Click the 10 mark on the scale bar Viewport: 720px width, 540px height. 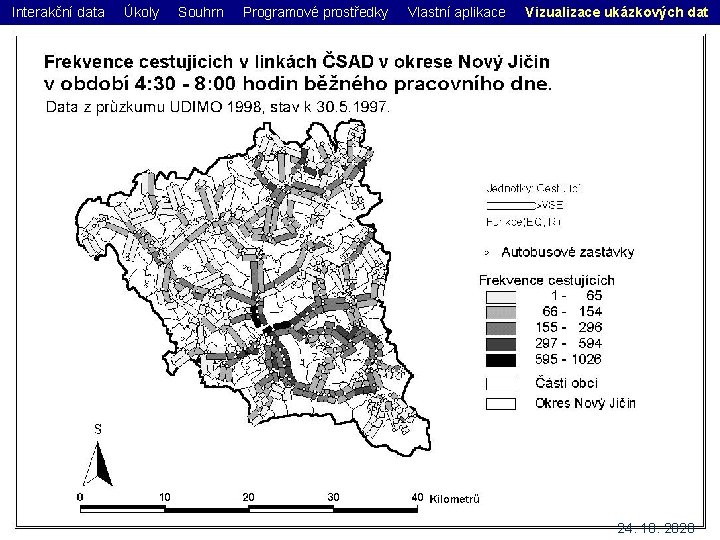(x=164, y=497)
